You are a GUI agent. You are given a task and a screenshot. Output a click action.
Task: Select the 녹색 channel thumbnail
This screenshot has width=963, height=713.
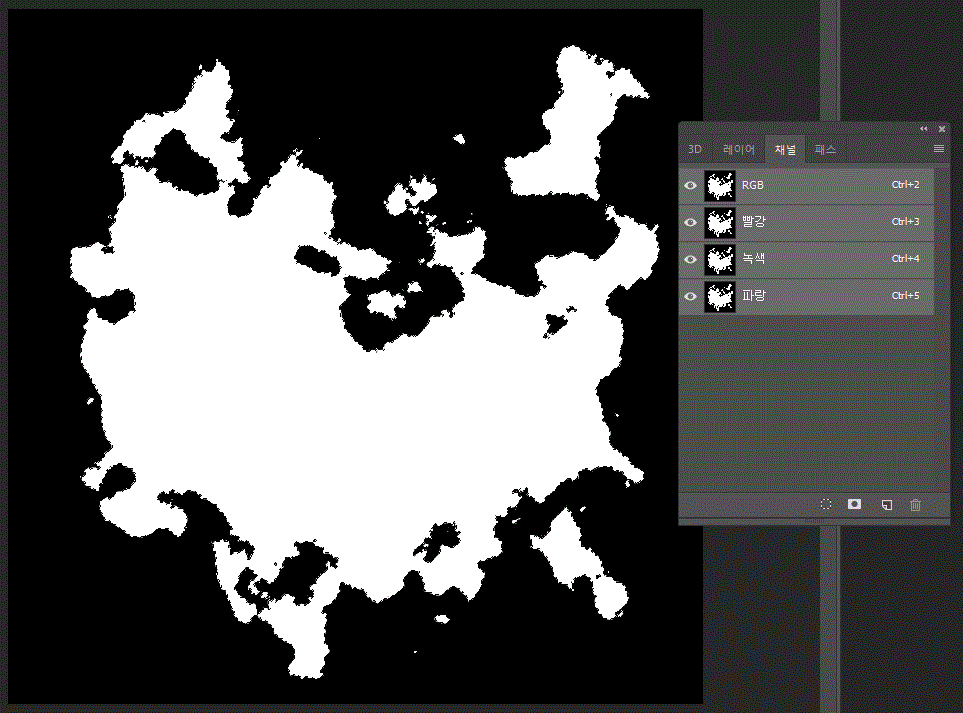coord(720,259)
